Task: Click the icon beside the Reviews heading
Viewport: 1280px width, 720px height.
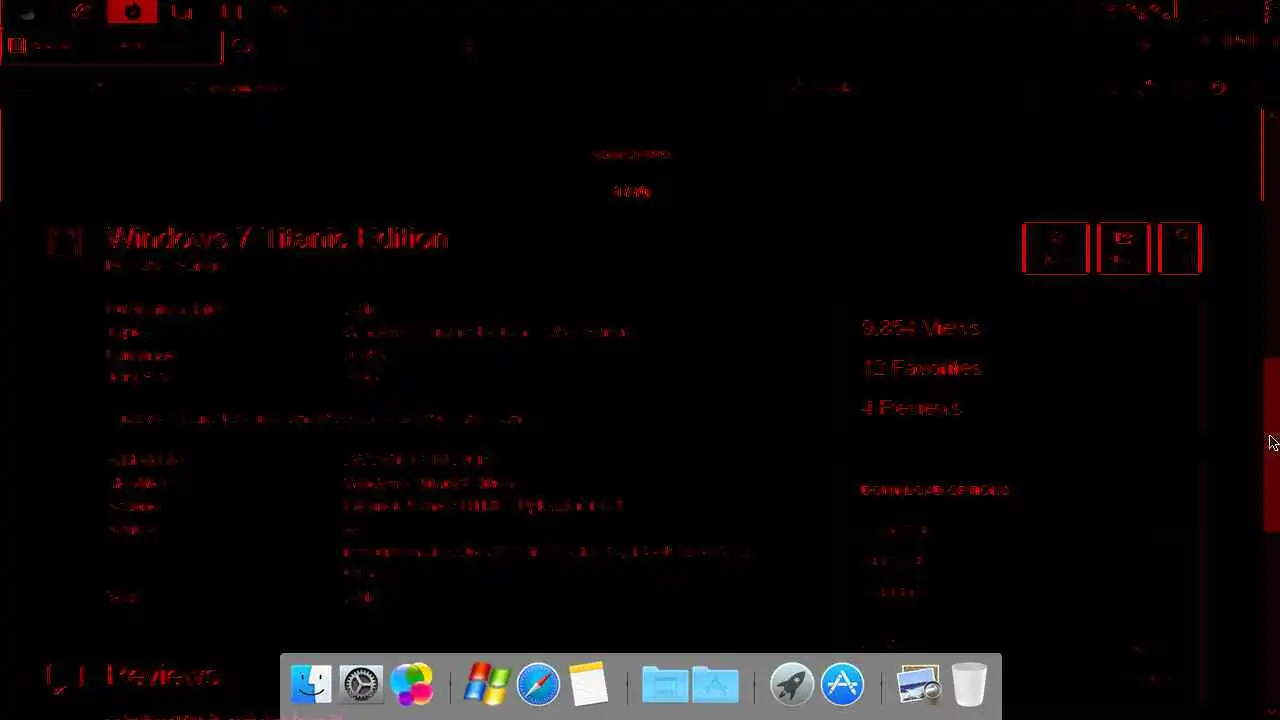Action: point(63,678)
